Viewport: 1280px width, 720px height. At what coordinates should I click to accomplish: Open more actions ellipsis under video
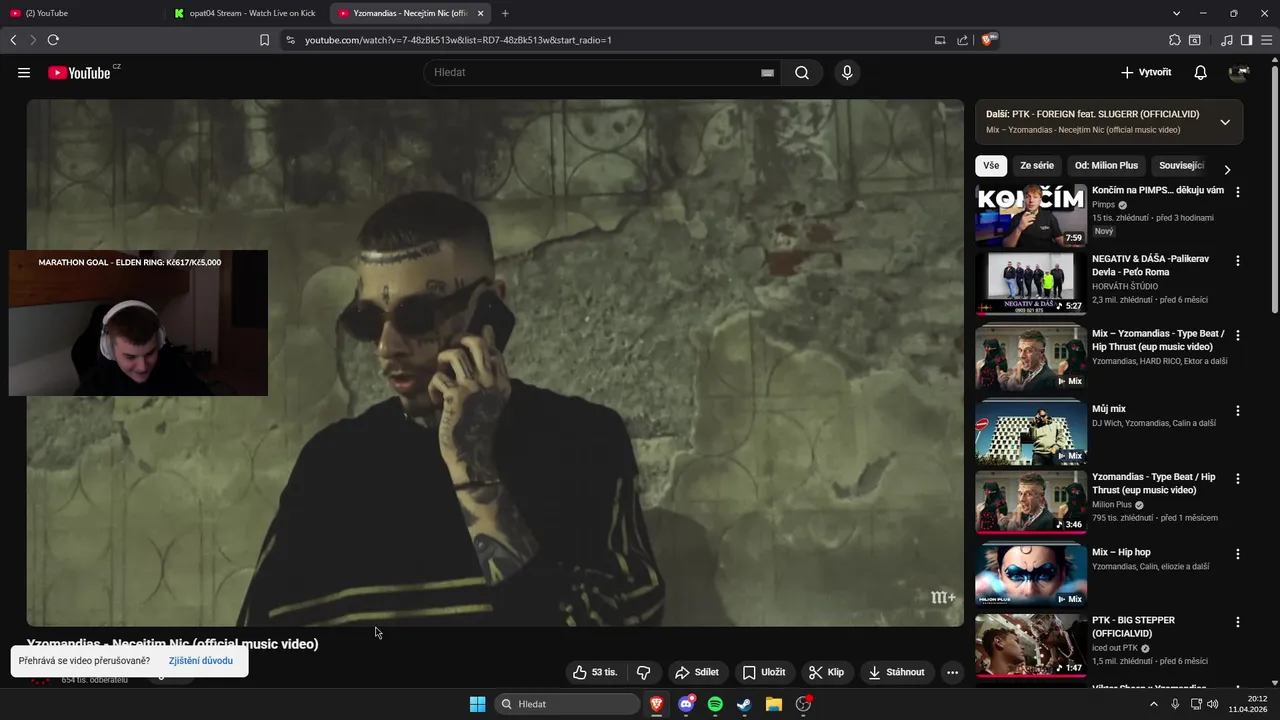pyautogui.click(x=952, y=672)
